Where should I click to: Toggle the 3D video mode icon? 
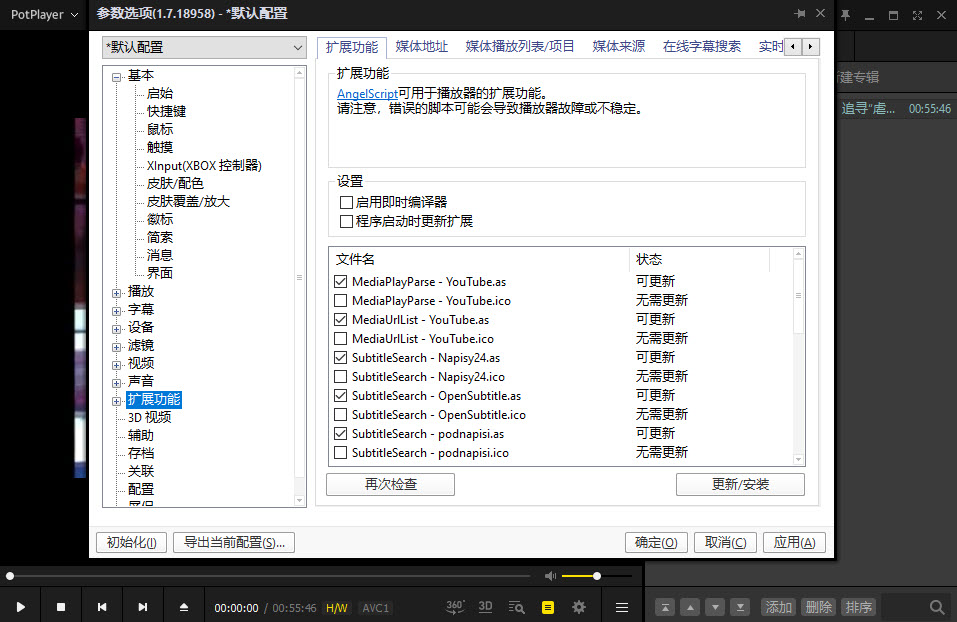(483, 606)
